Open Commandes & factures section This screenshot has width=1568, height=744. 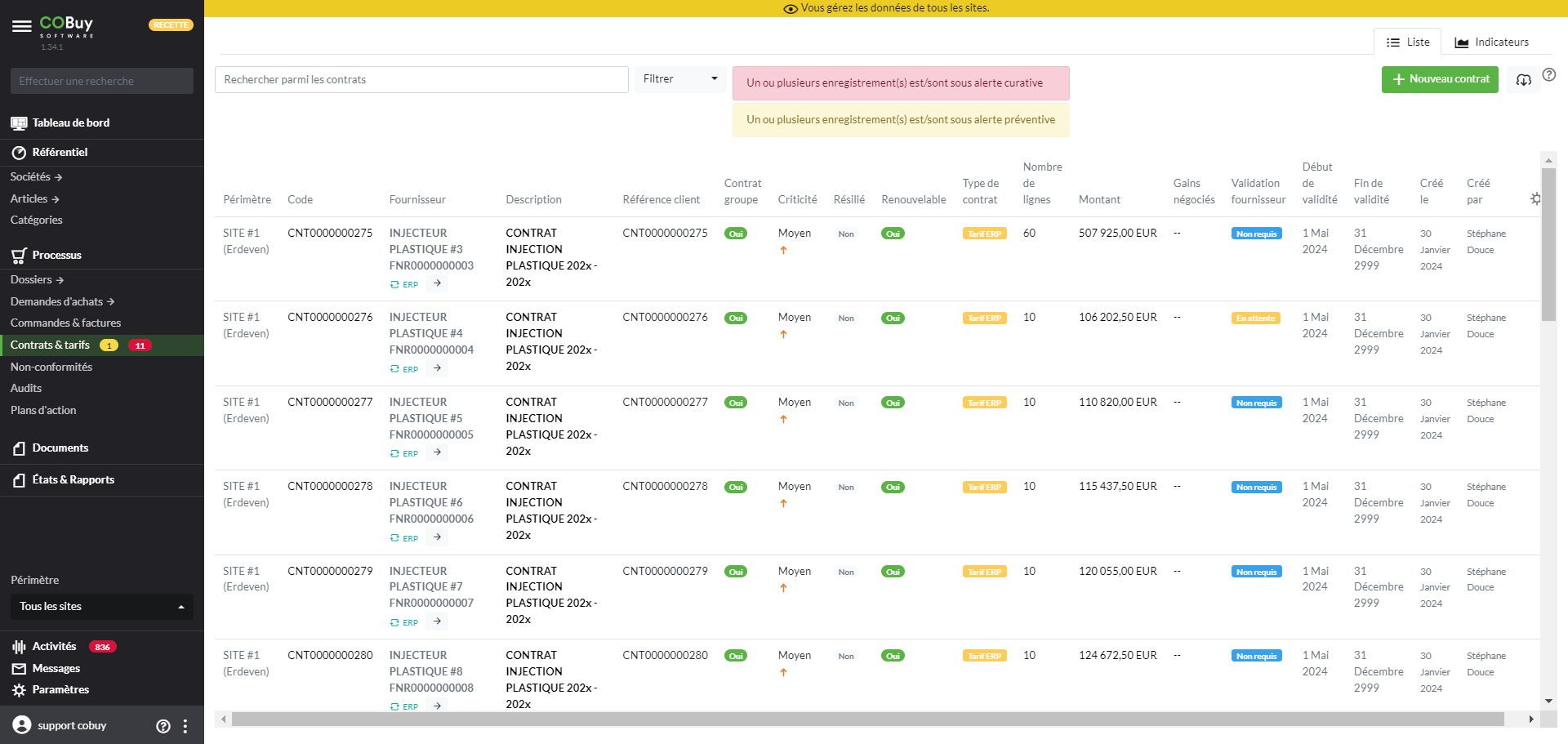(65, 323)
